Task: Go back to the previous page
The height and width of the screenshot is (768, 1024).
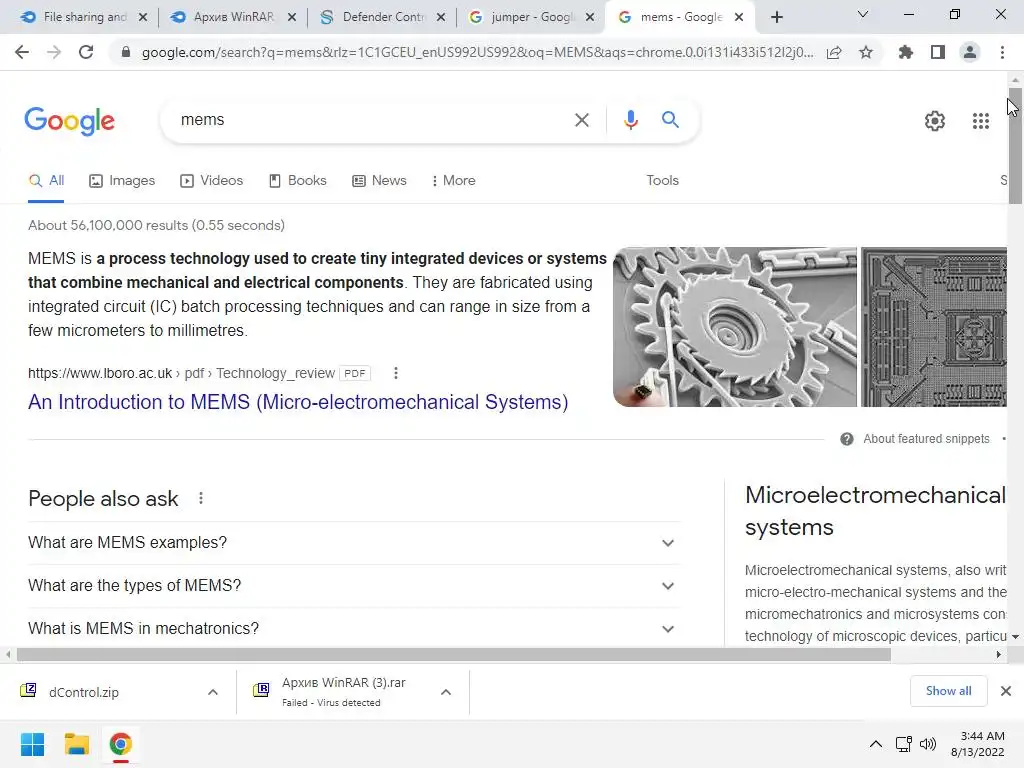Action: 22,52
